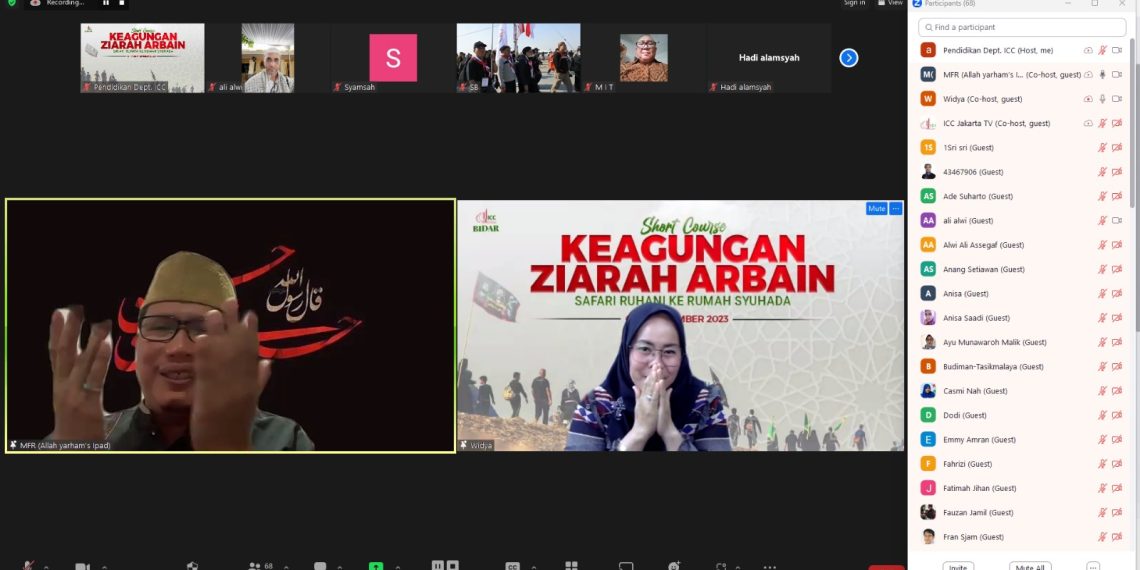1140x570 pixels.
Task: Click camera-off icon for Dodi
Action: coord(1117,415)
